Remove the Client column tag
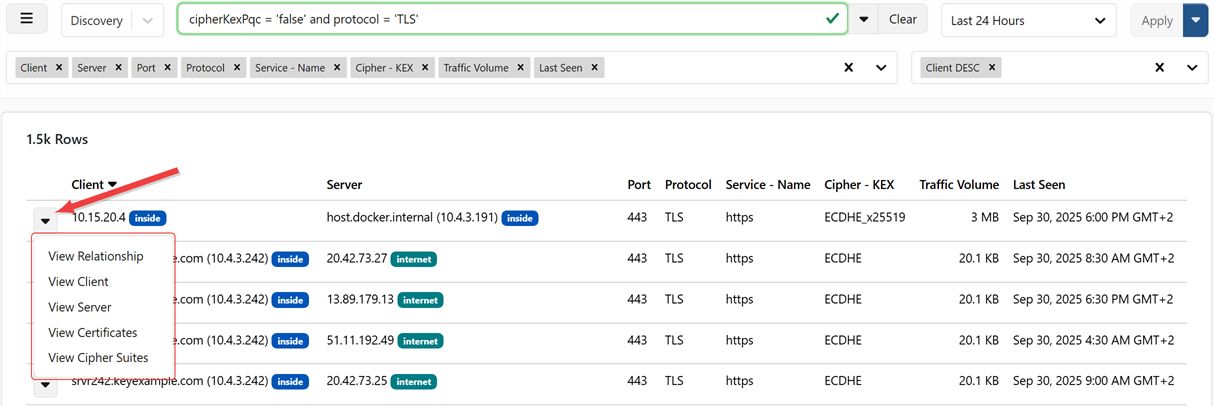The image size is (1214, 406). coord(59,68)
